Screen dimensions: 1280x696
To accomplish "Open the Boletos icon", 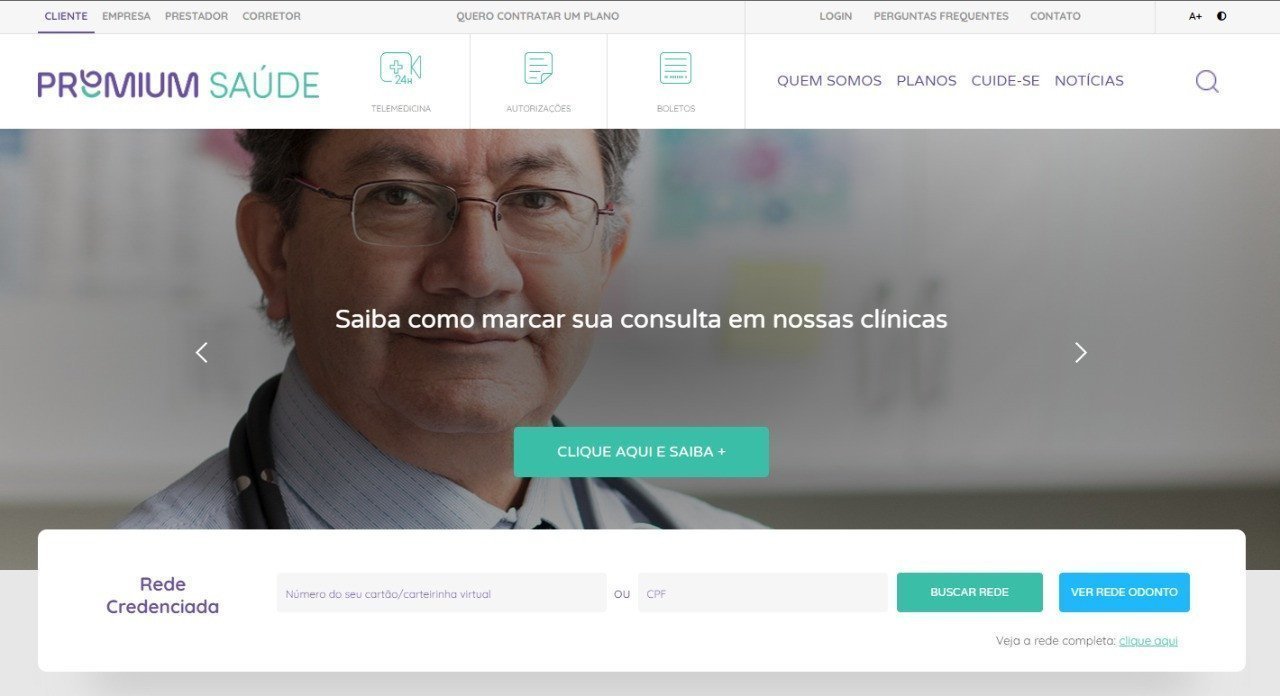I will pos(676,68).
